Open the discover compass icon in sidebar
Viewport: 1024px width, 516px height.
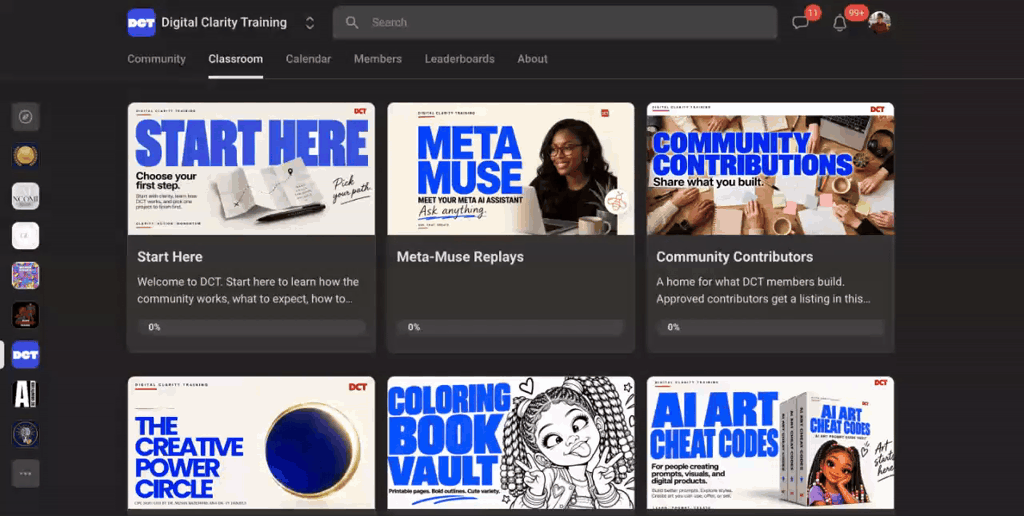(x=25, y=117)
